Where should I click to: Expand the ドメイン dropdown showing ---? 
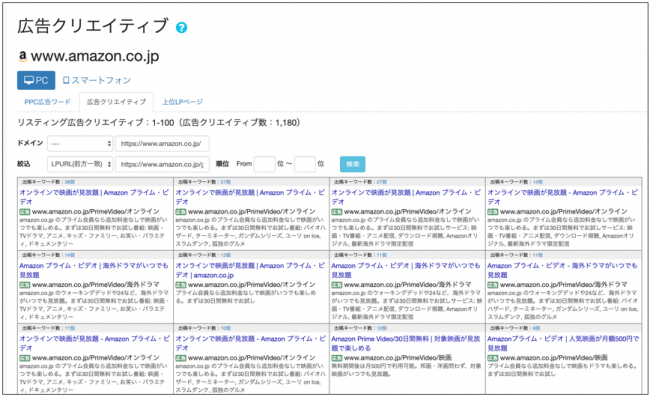coord(80,144)
